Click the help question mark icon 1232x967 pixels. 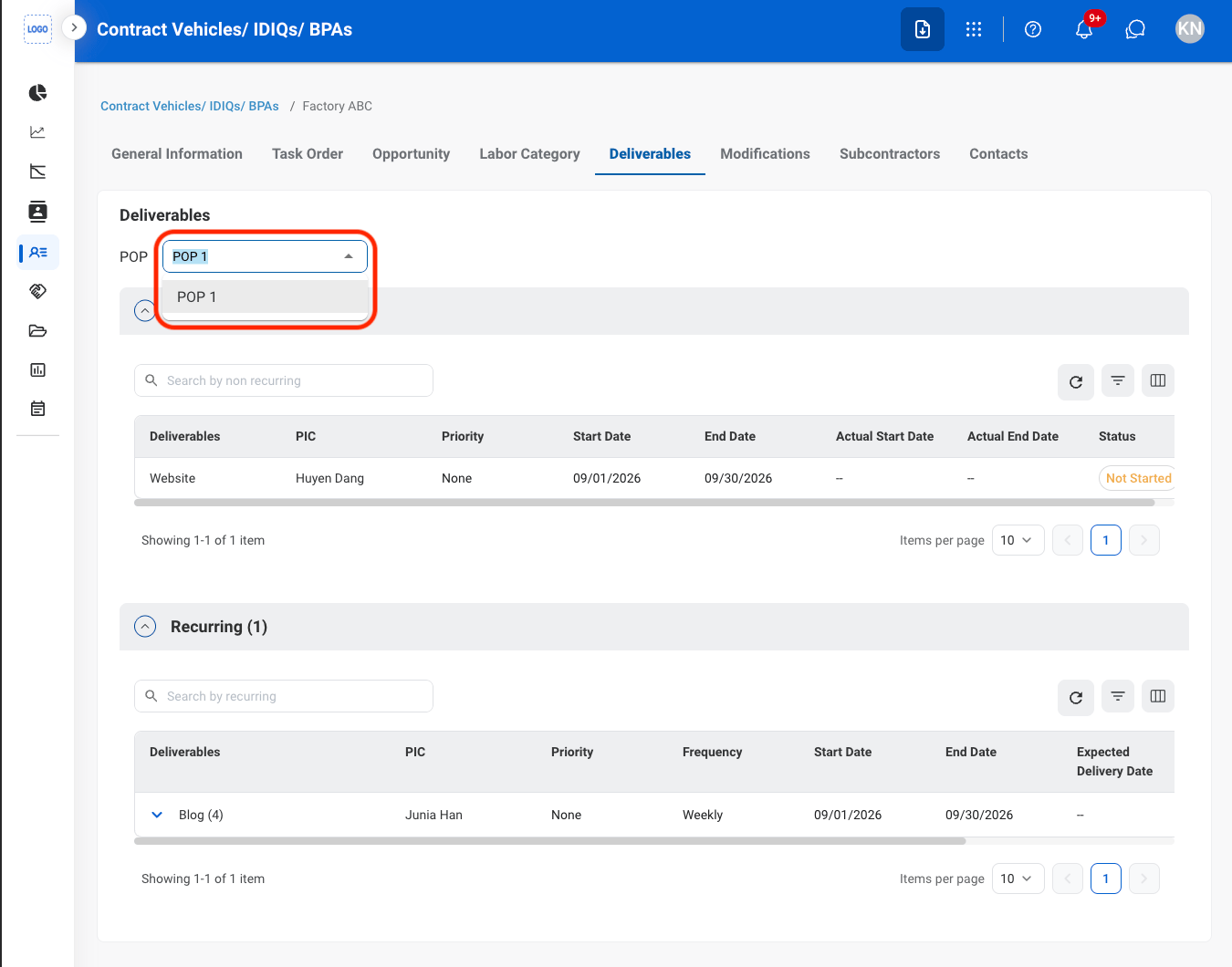[x=1033, y=29]
